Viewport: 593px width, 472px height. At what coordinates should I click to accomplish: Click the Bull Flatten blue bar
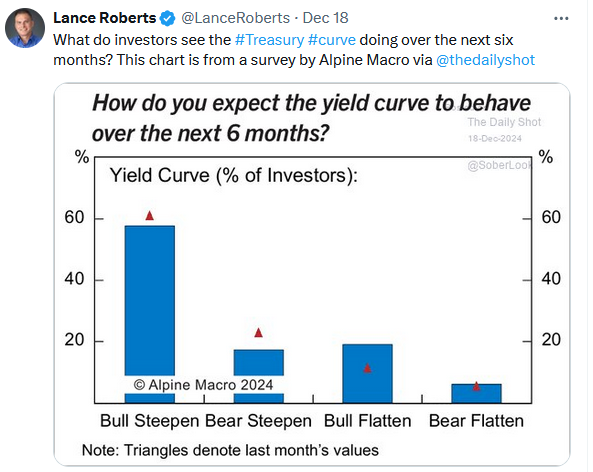point(367,373)
